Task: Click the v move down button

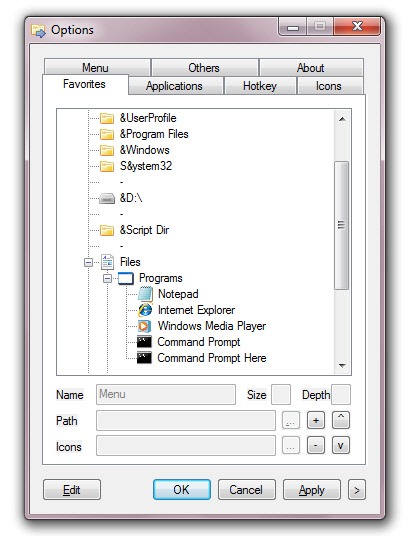Action: 341,445
